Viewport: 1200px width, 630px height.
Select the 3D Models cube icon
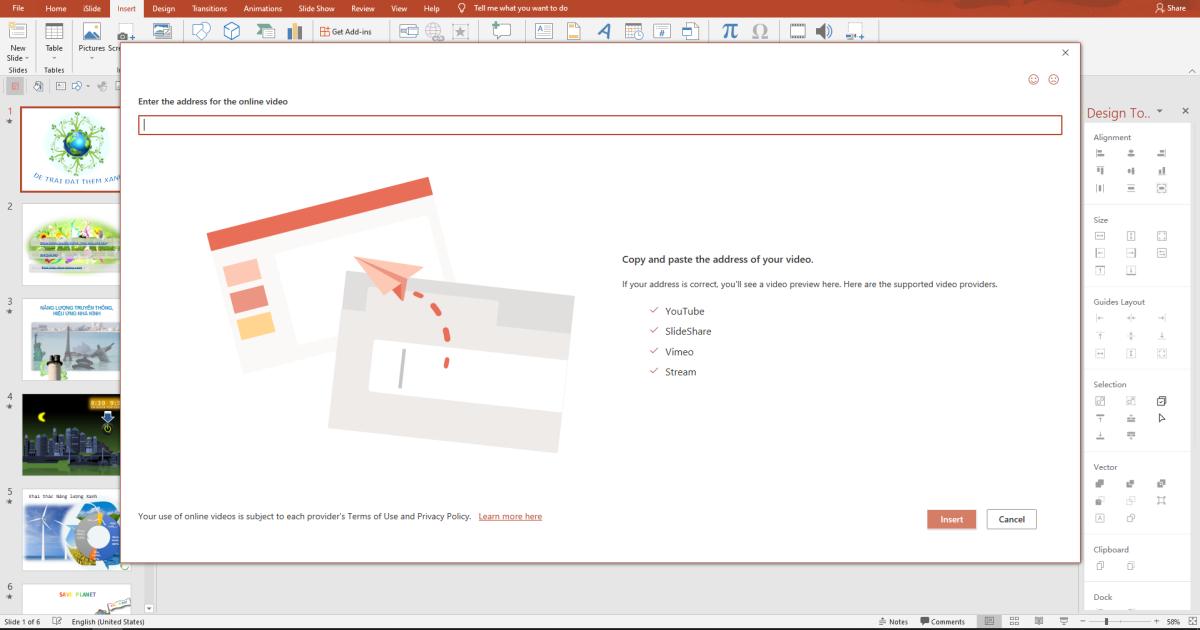(x=231, y=31)
